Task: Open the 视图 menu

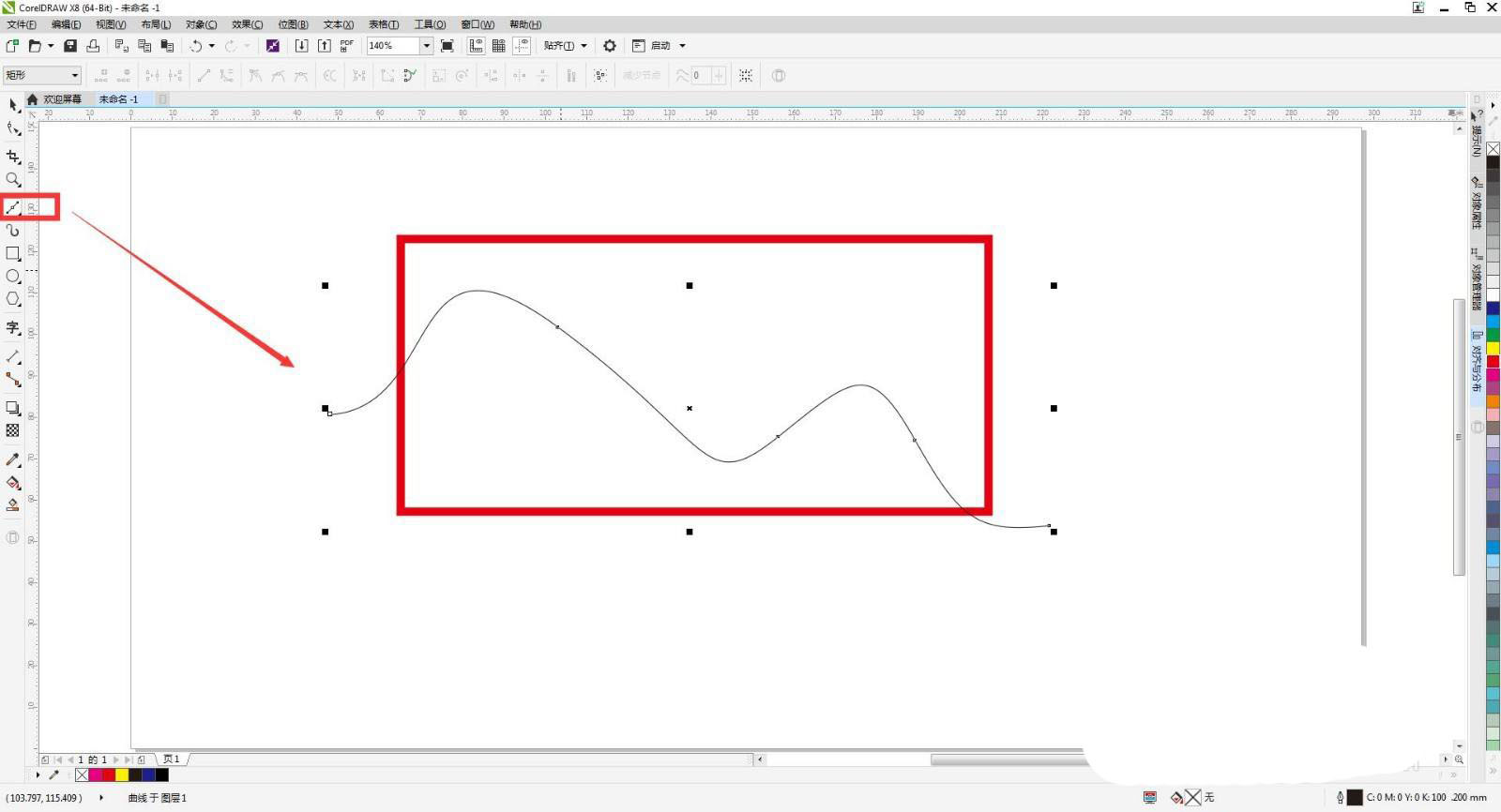Action: pos(111,24)
